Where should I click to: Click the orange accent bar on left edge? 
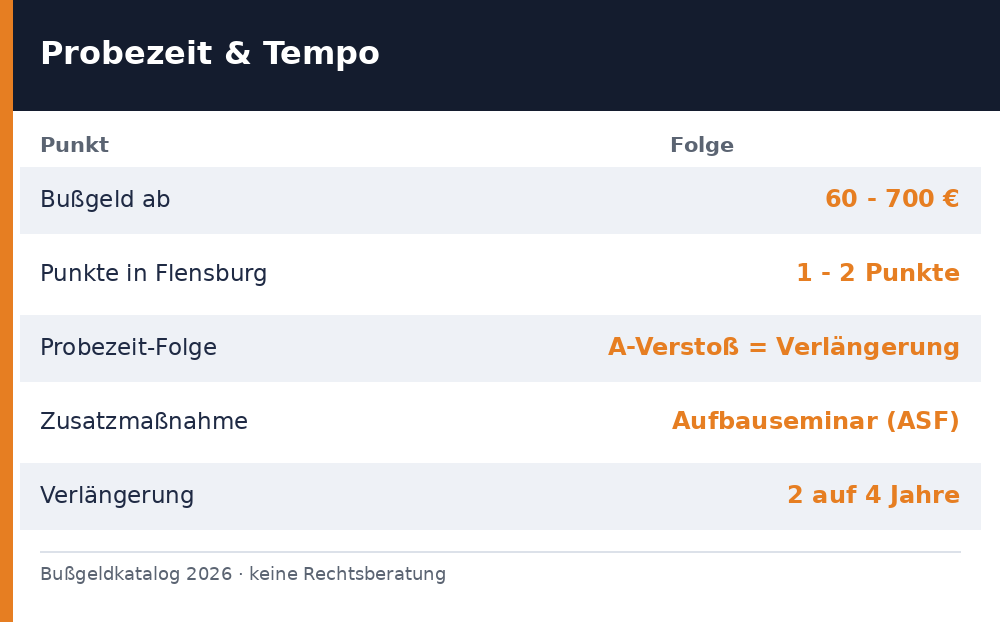6,311
